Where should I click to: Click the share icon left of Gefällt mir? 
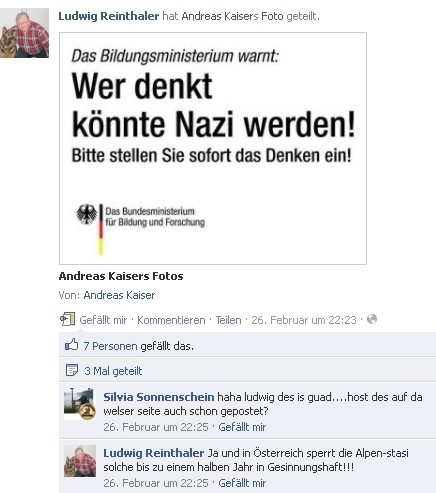click(x=67, y=319)
